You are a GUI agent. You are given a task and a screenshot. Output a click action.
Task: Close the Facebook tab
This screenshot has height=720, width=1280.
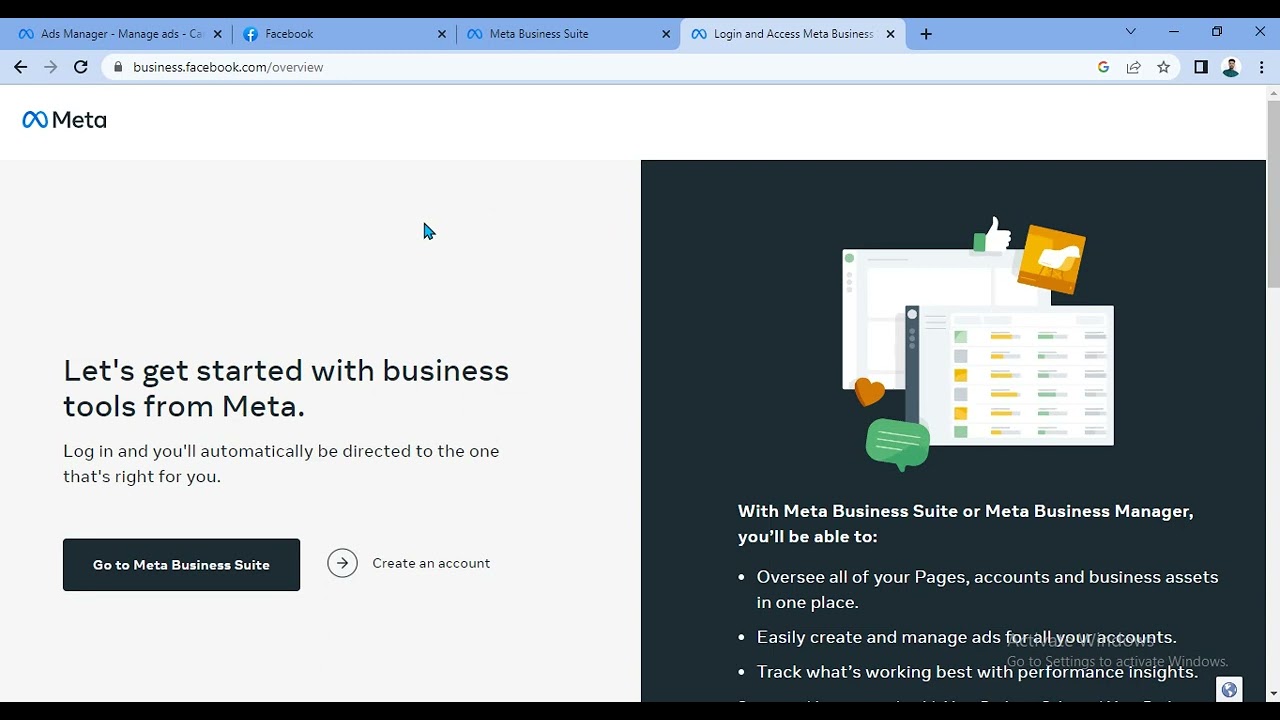pos(442,34)
